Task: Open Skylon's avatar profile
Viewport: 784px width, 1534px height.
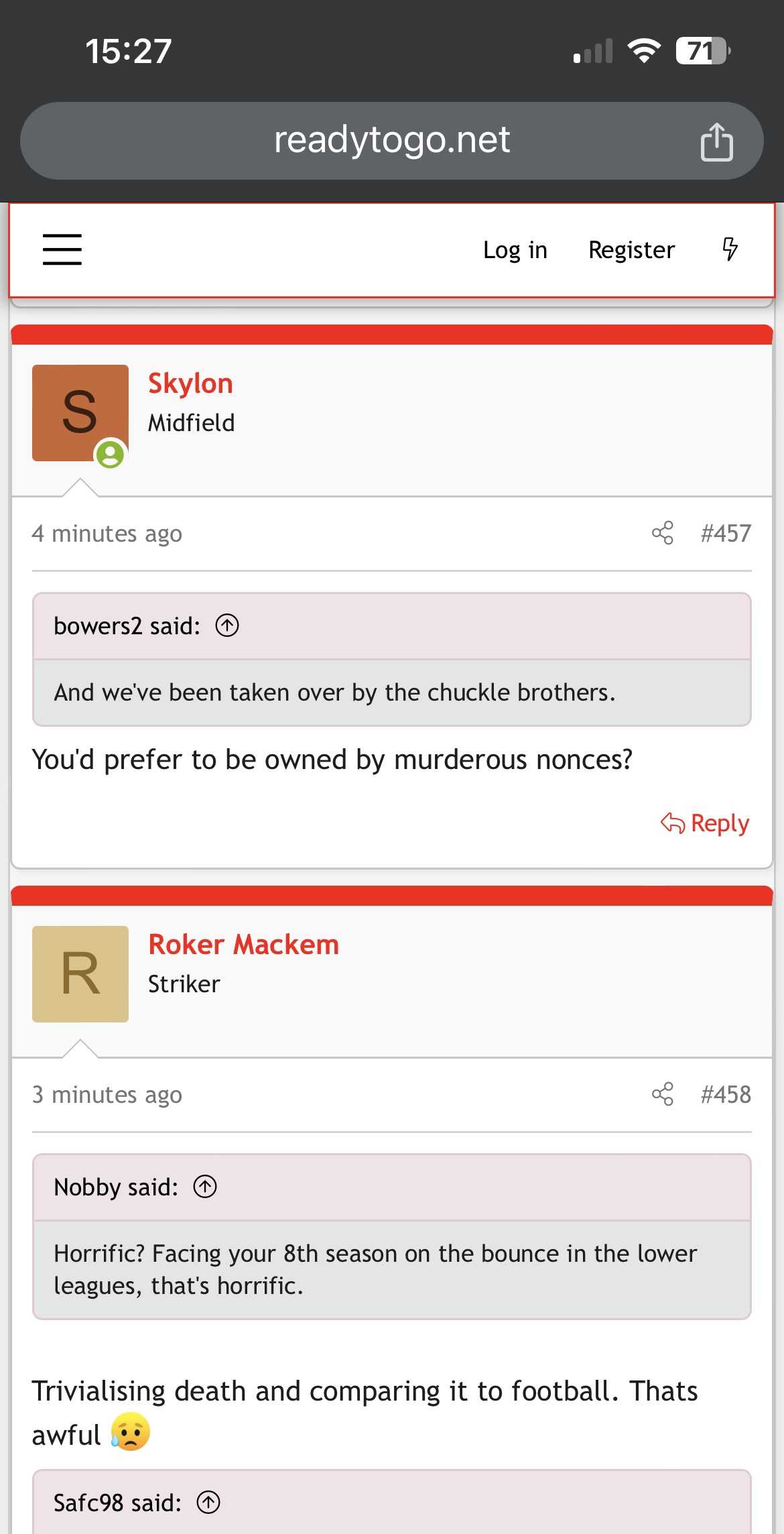Action: (x=80, y=413)
